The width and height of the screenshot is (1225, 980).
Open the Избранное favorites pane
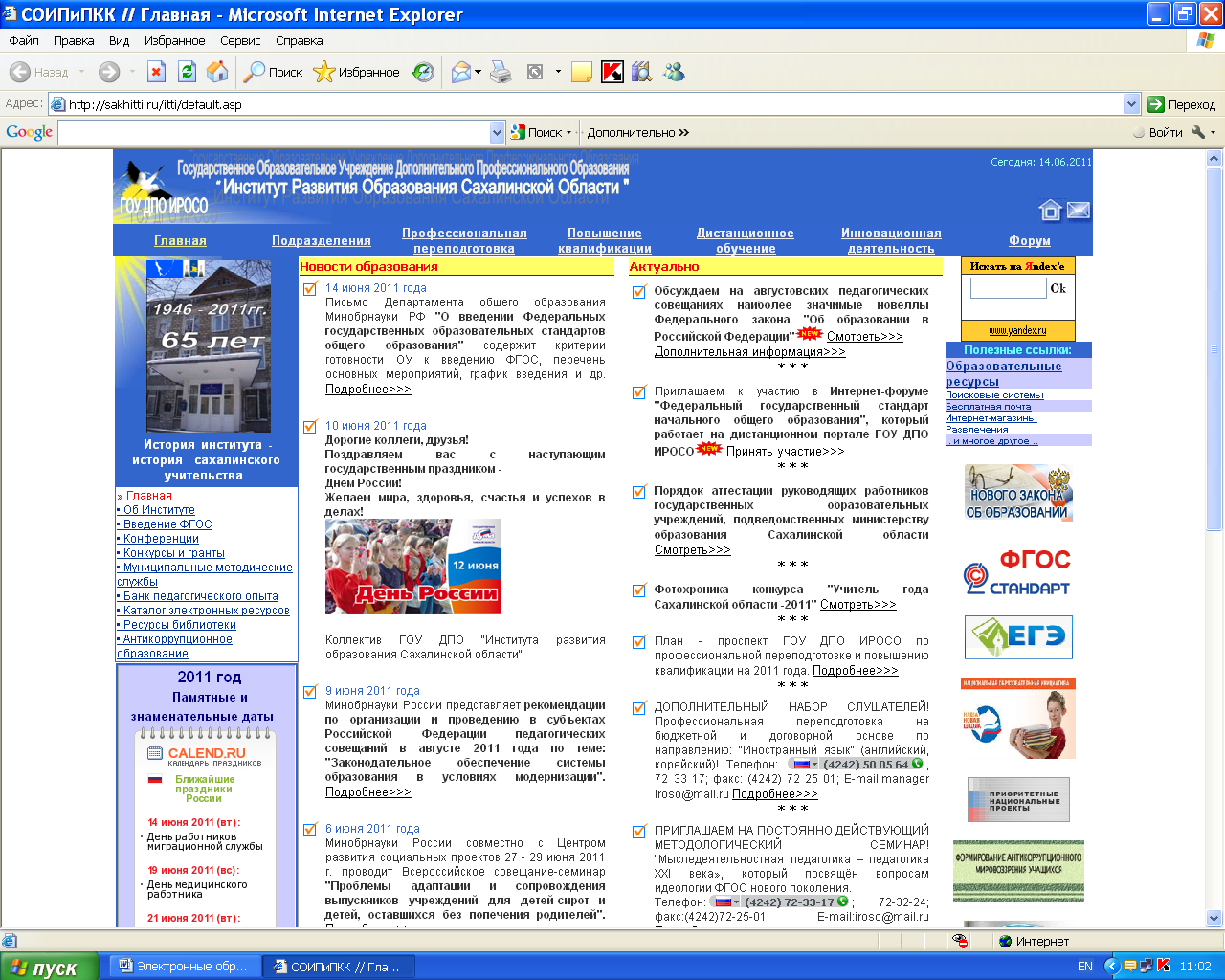pyautogui.click(x=357, y=72)
